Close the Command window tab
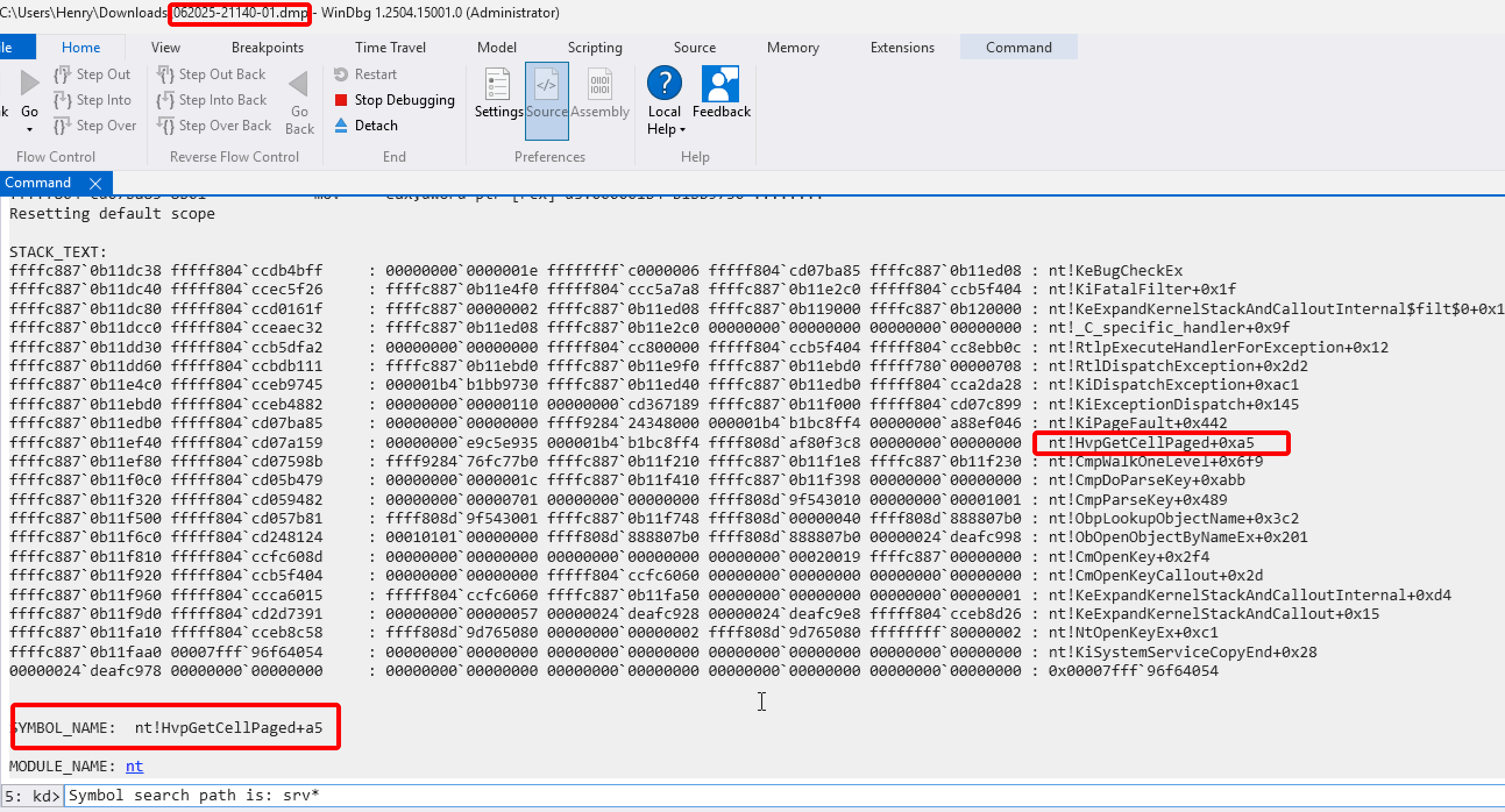Screen dimensions: 1505x812 coord(97,183)
